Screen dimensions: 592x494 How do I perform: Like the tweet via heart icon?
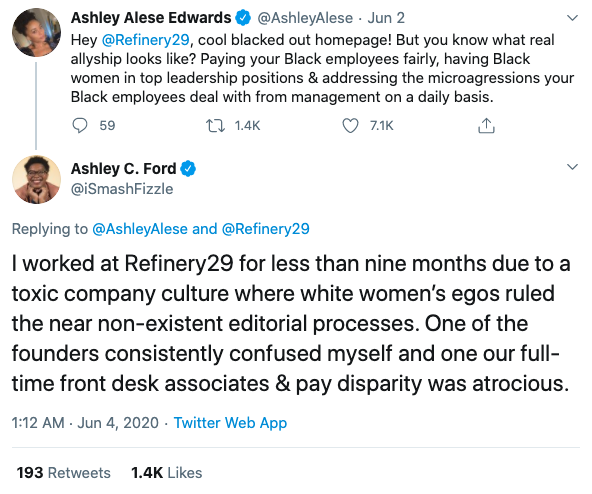350,126
